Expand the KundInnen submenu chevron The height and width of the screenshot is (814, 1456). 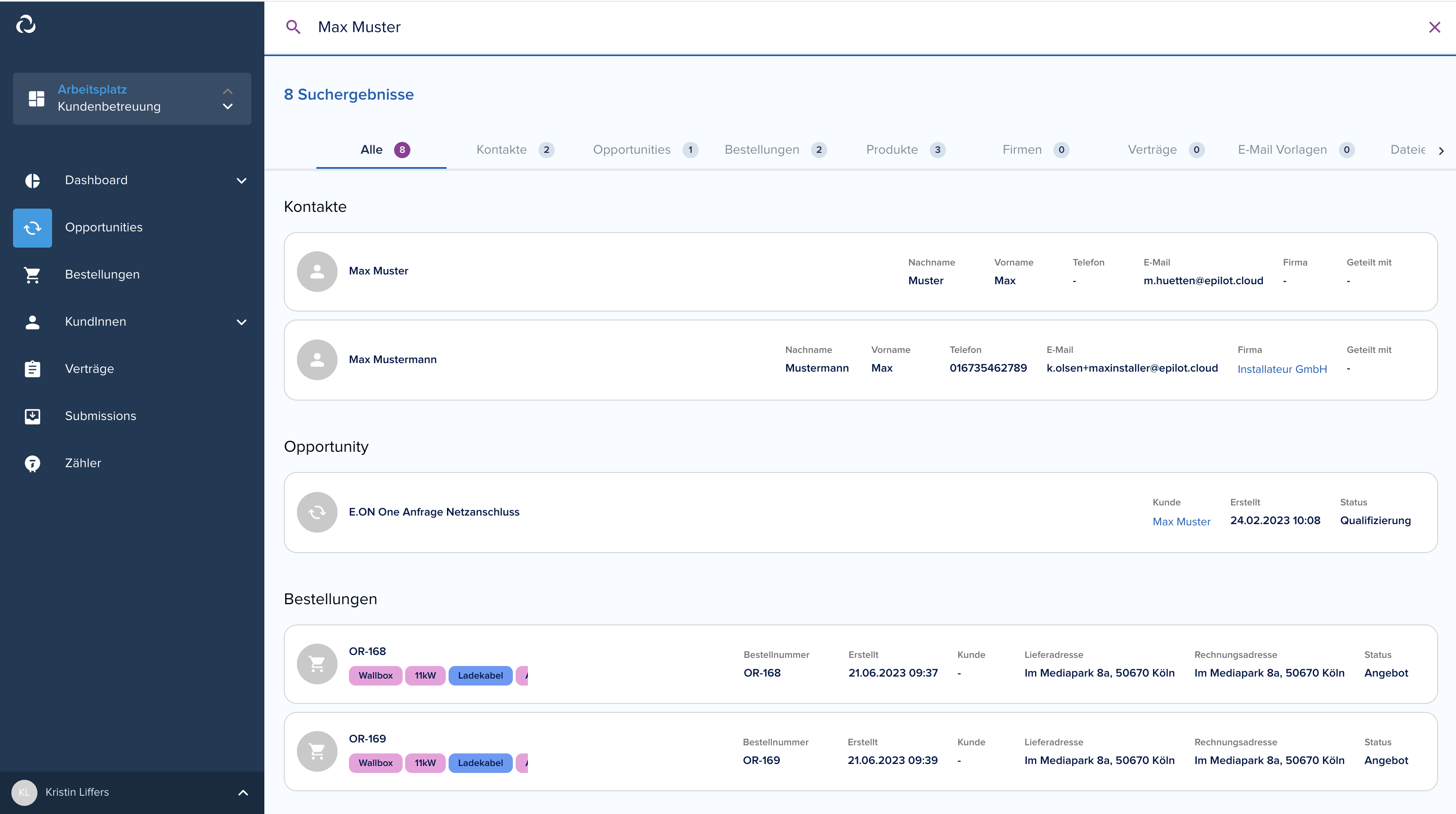[241, 322]
